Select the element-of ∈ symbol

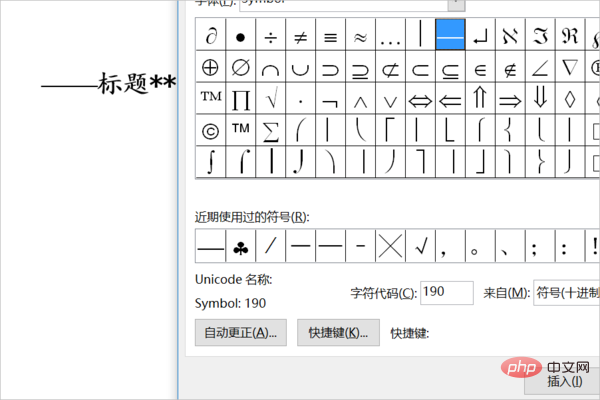pyautogui.click(x=480, y=67)
